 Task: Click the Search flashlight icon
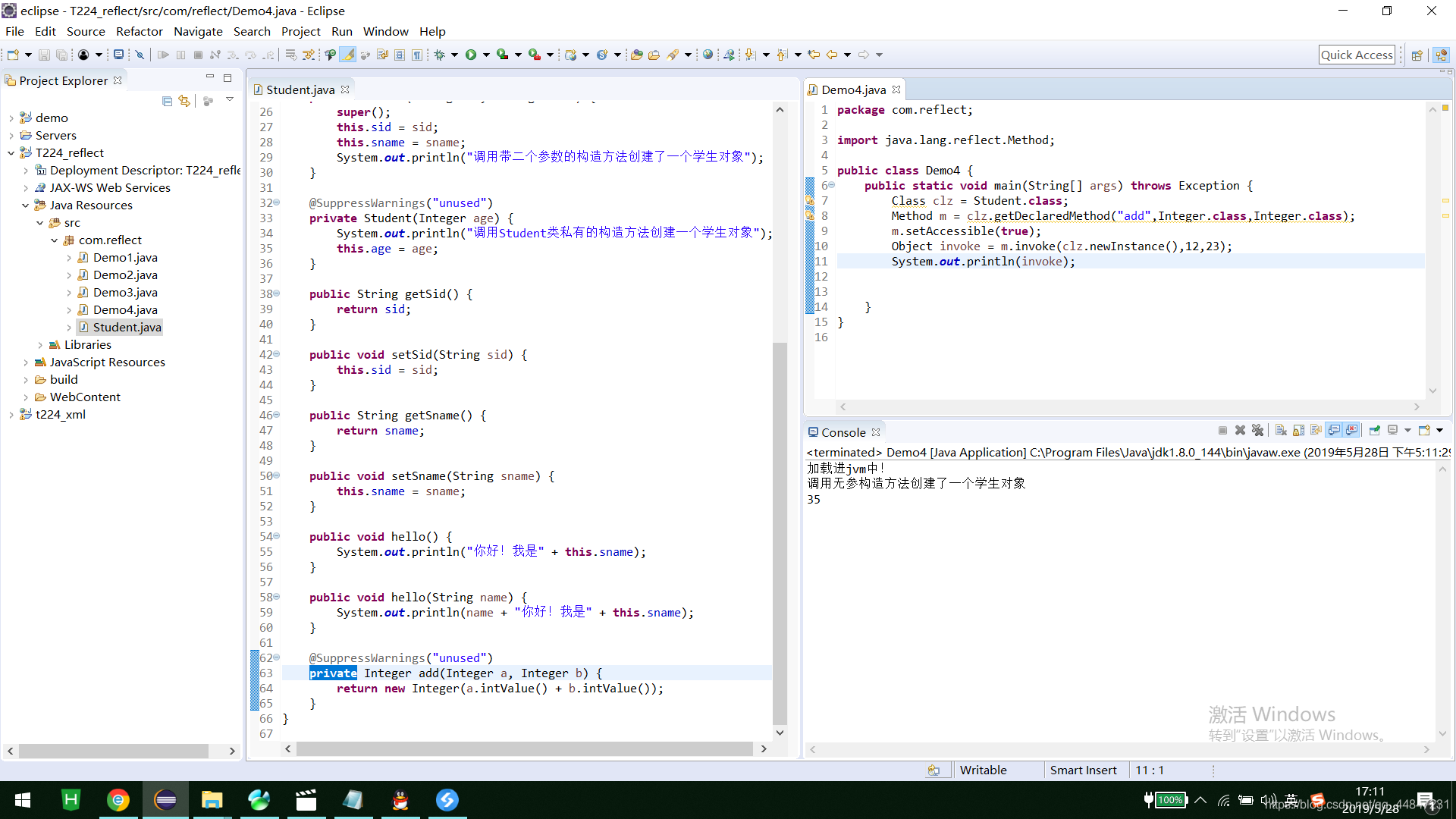pos(673,55)
